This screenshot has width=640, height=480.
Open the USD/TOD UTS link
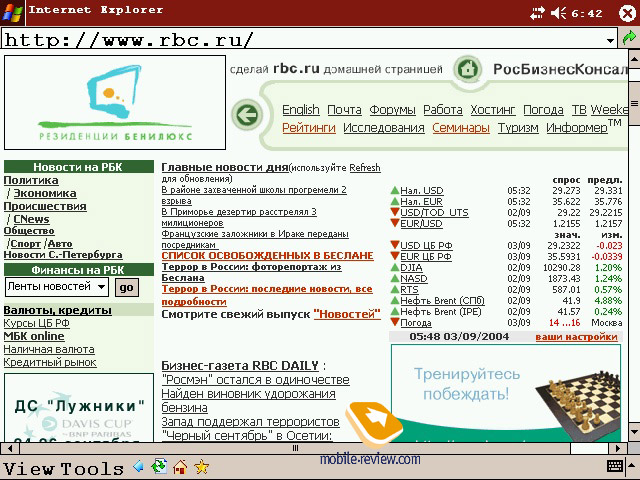[x=434, y=213]
